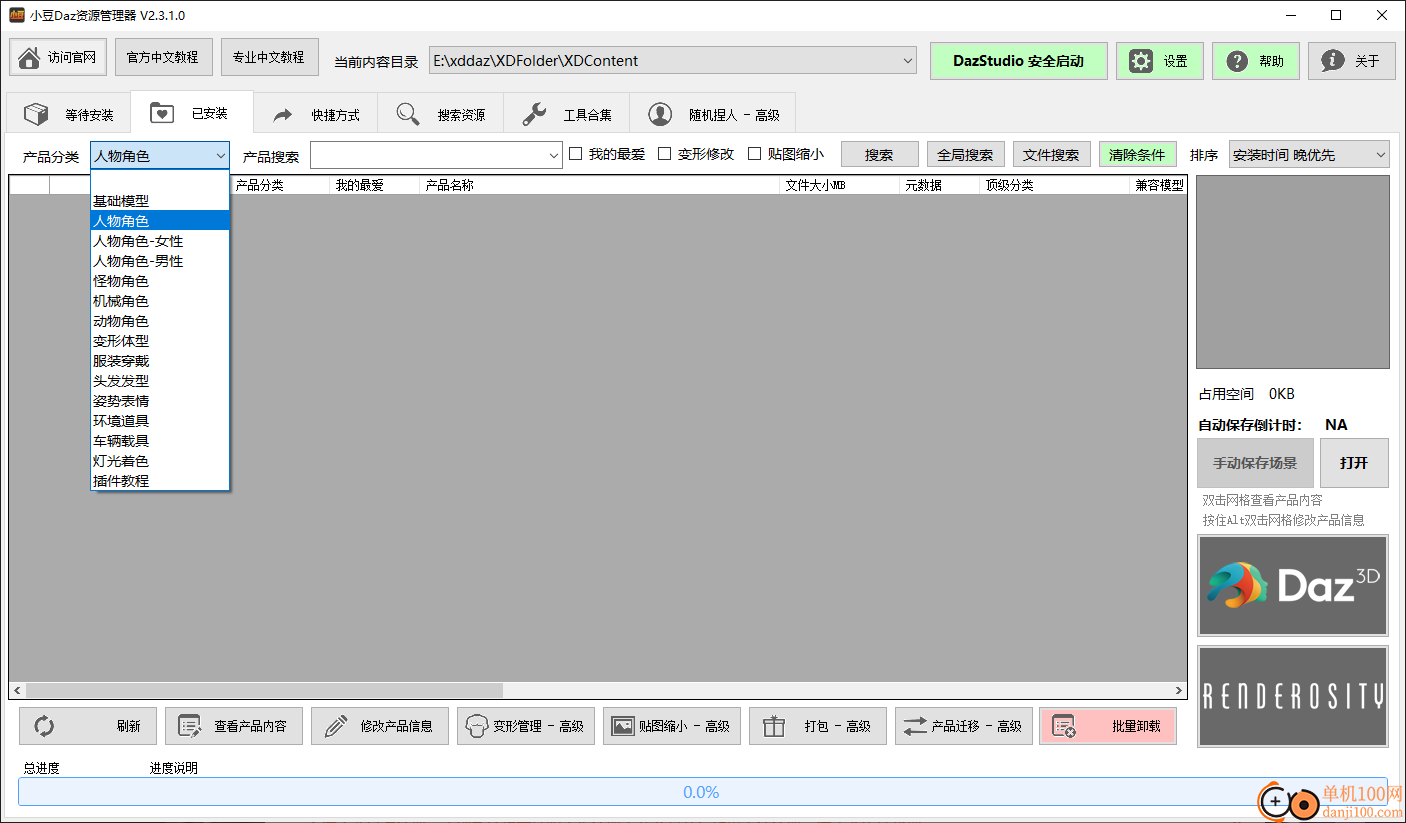This screenshot has height=823, width=1406.
Task: Click the 搜索 button
Action: coord(879,155)
